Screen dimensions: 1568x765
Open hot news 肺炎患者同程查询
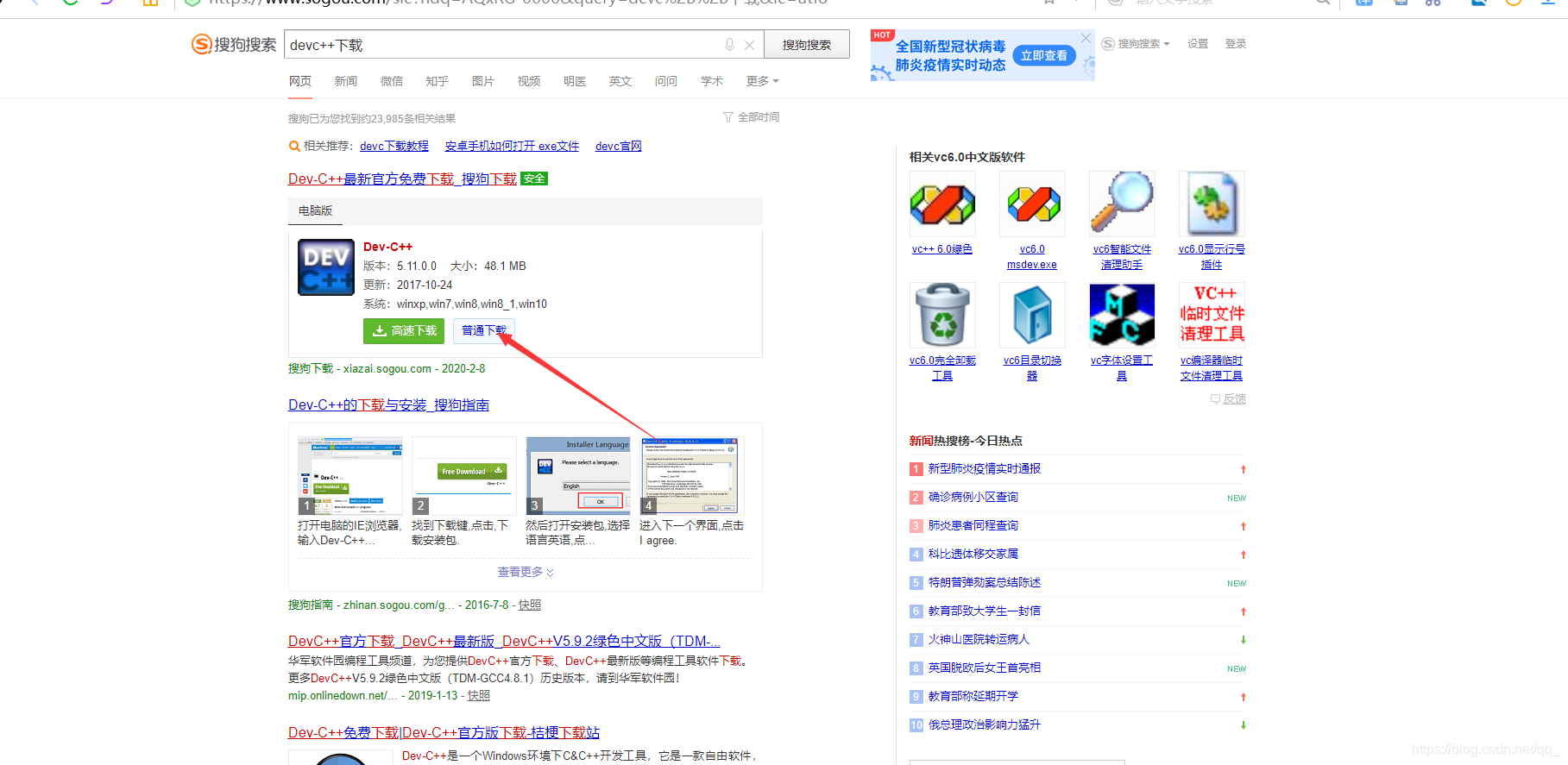point(973,525)
